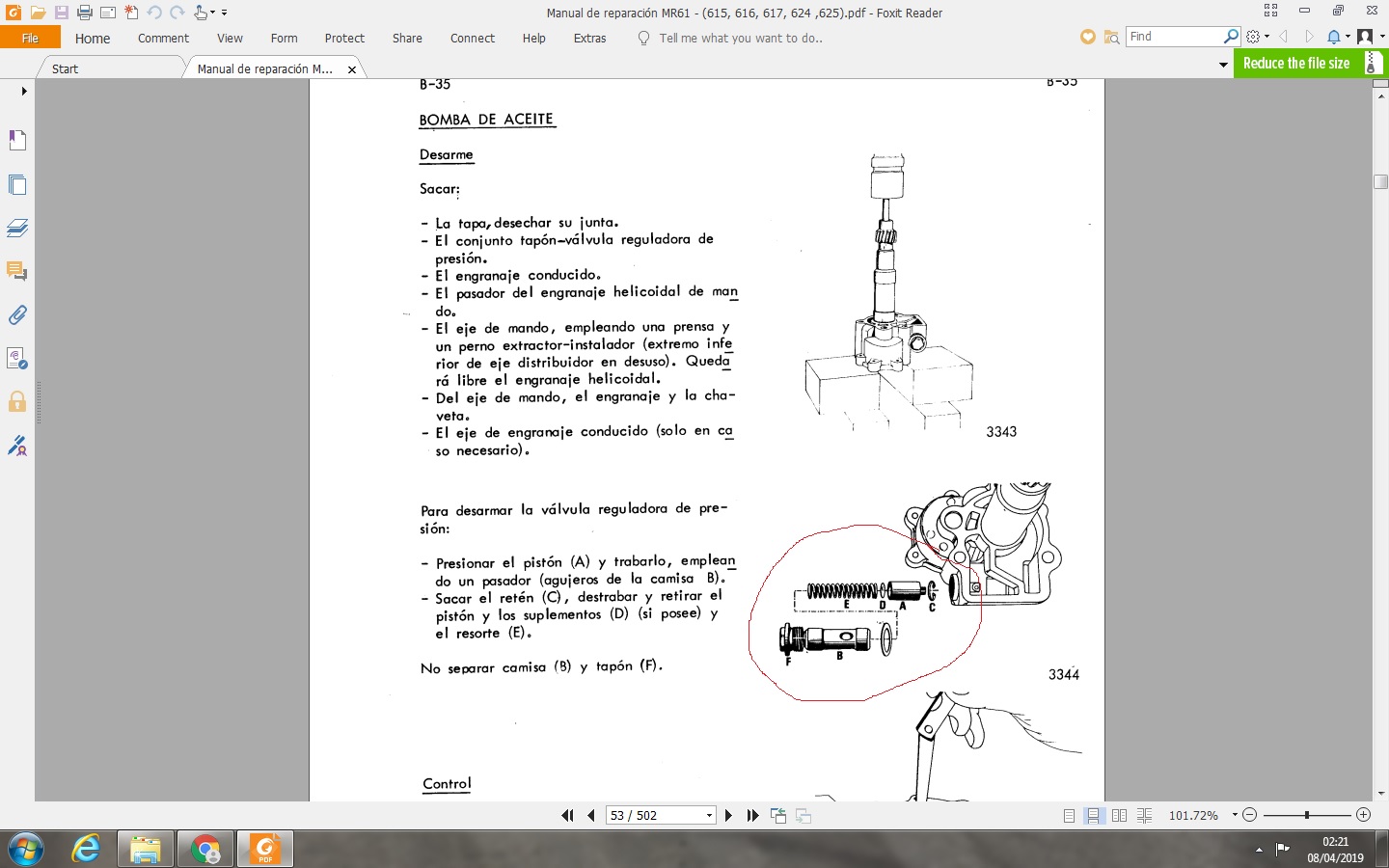Open the page number dropdown arrow
Viewport: 1389px width, 868px height.
coord(709,816)
